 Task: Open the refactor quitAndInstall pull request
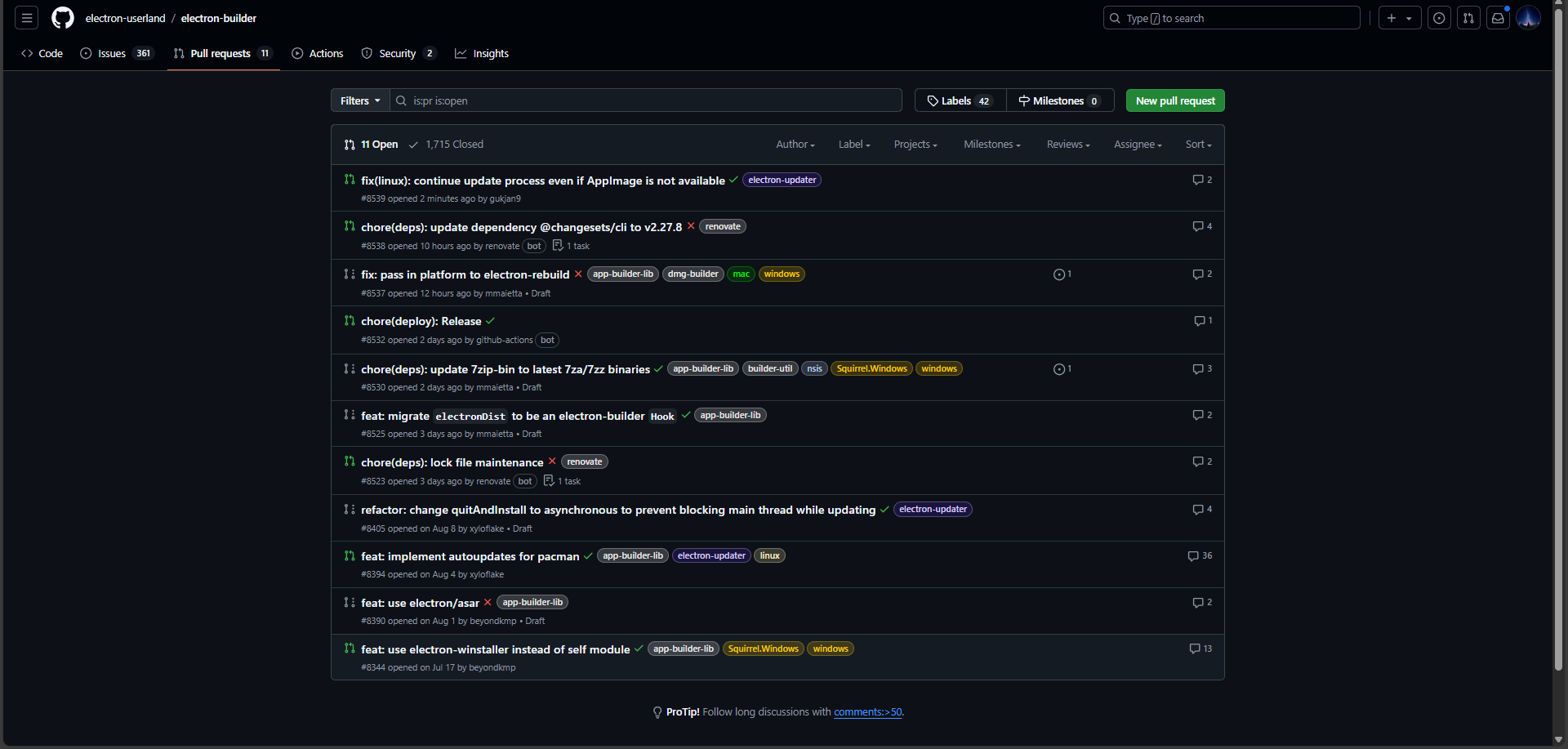pyautogui.click(x=618, y=510)
